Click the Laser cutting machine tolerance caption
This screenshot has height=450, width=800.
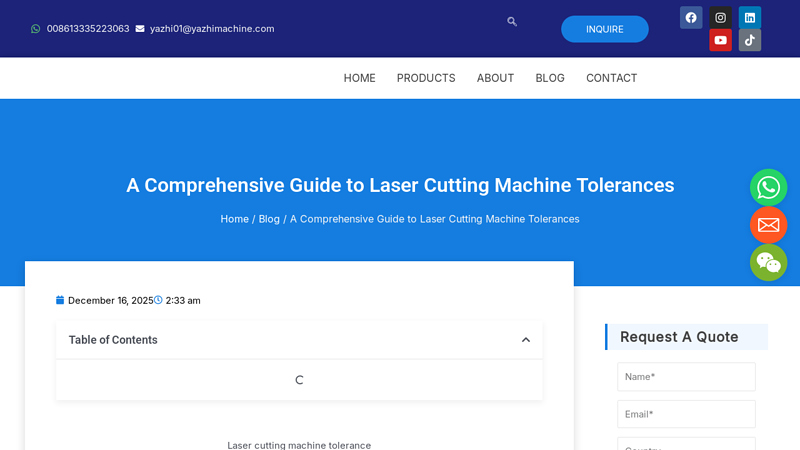(x=299, y=445)
